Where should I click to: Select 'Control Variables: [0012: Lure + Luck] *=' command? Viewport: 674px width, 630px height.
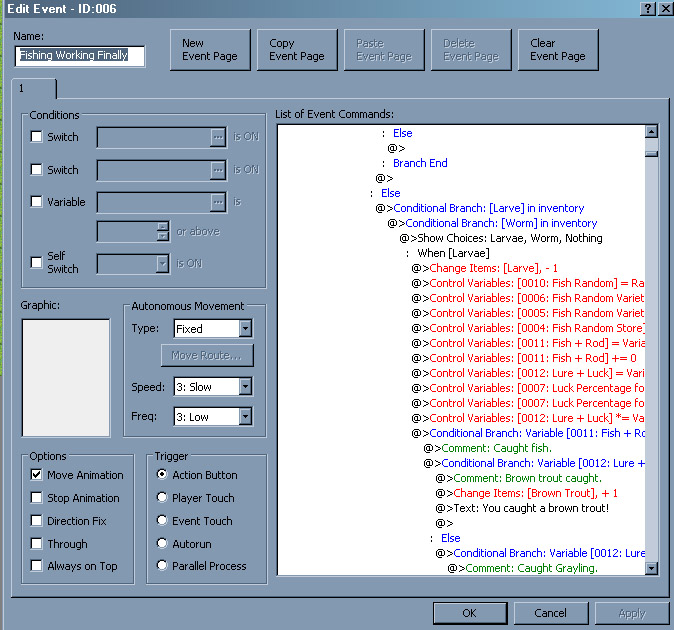528,418
